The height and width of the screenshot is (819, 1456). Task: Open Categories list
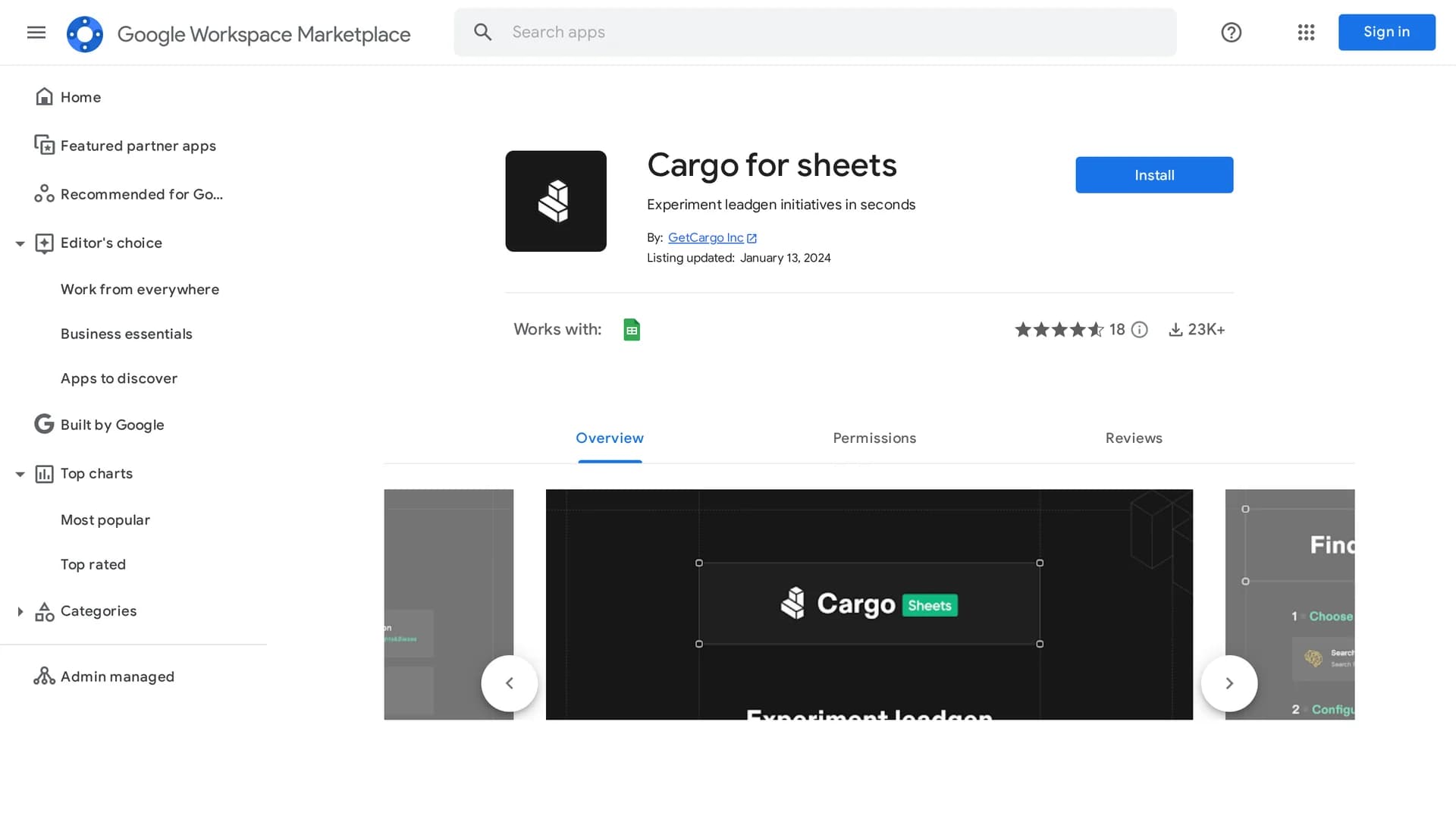(99, 610)
